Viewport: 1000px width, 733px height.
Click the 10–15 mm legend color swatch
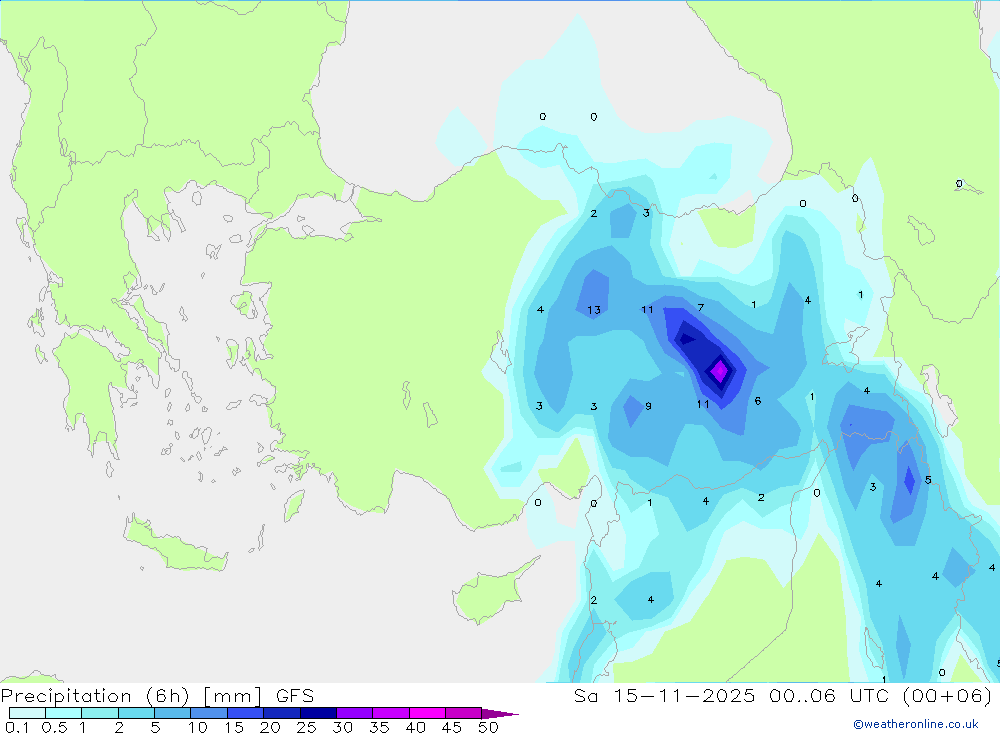tap(209, 713)
